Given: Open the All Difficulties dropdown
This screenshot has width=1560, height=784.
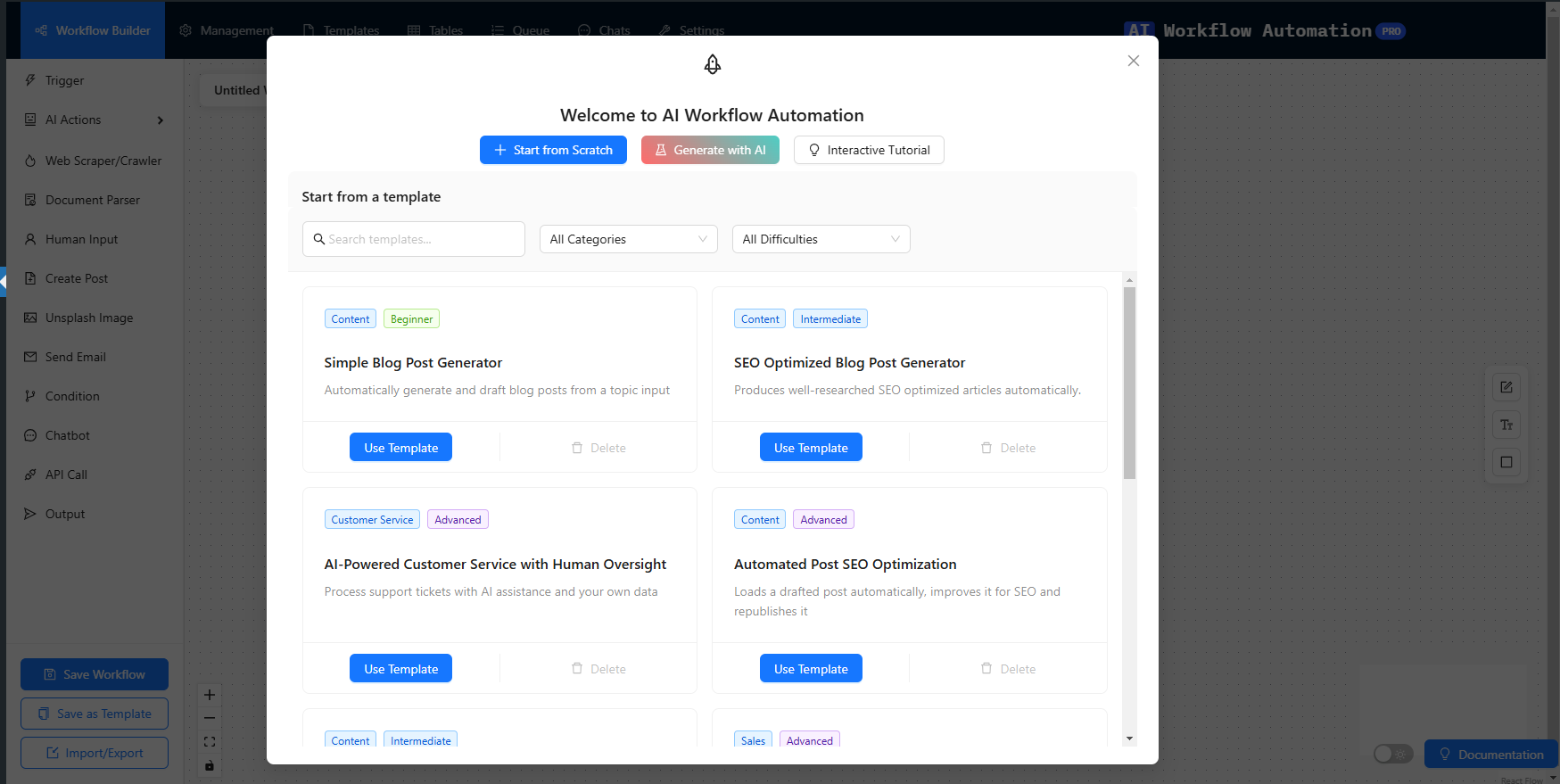Looking at the screenshot, I should pos(821,239).
